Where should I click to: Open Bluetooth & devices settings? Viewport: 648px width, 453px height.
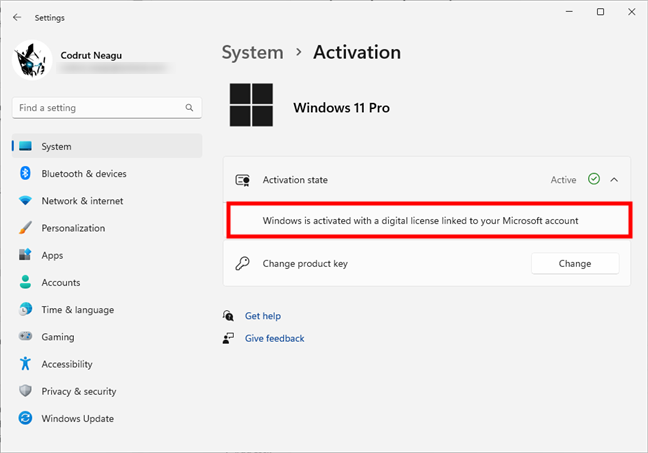coord(84,174)
